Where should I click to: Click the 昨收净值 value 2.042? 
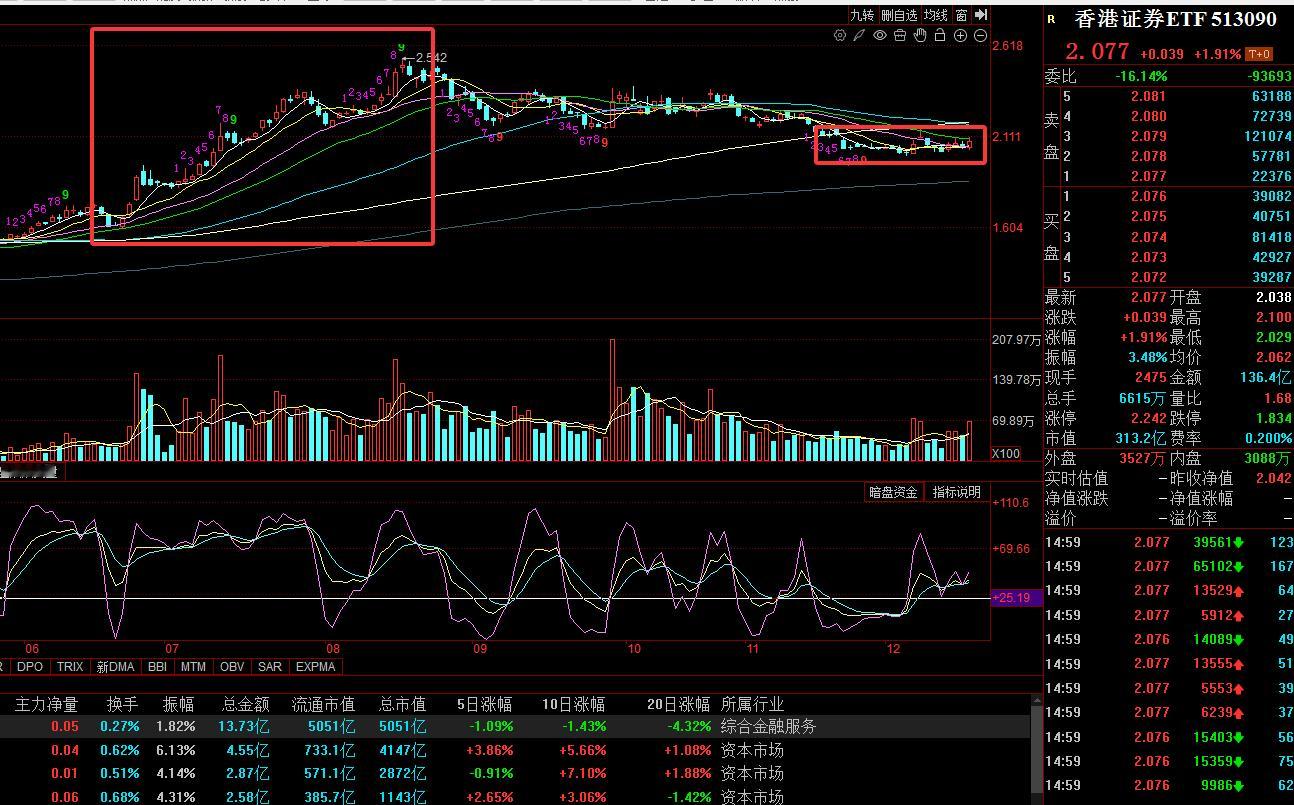1273,478
